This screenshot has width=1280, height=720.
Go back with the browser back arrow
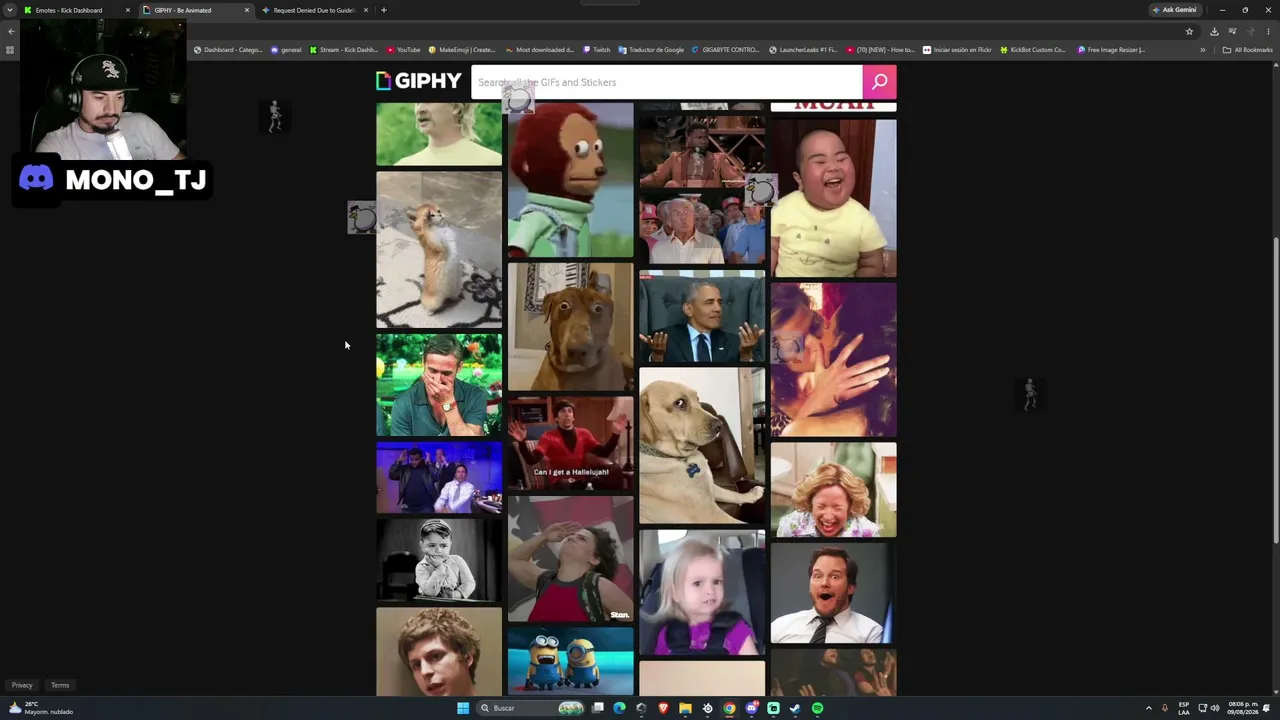(11, 31)
